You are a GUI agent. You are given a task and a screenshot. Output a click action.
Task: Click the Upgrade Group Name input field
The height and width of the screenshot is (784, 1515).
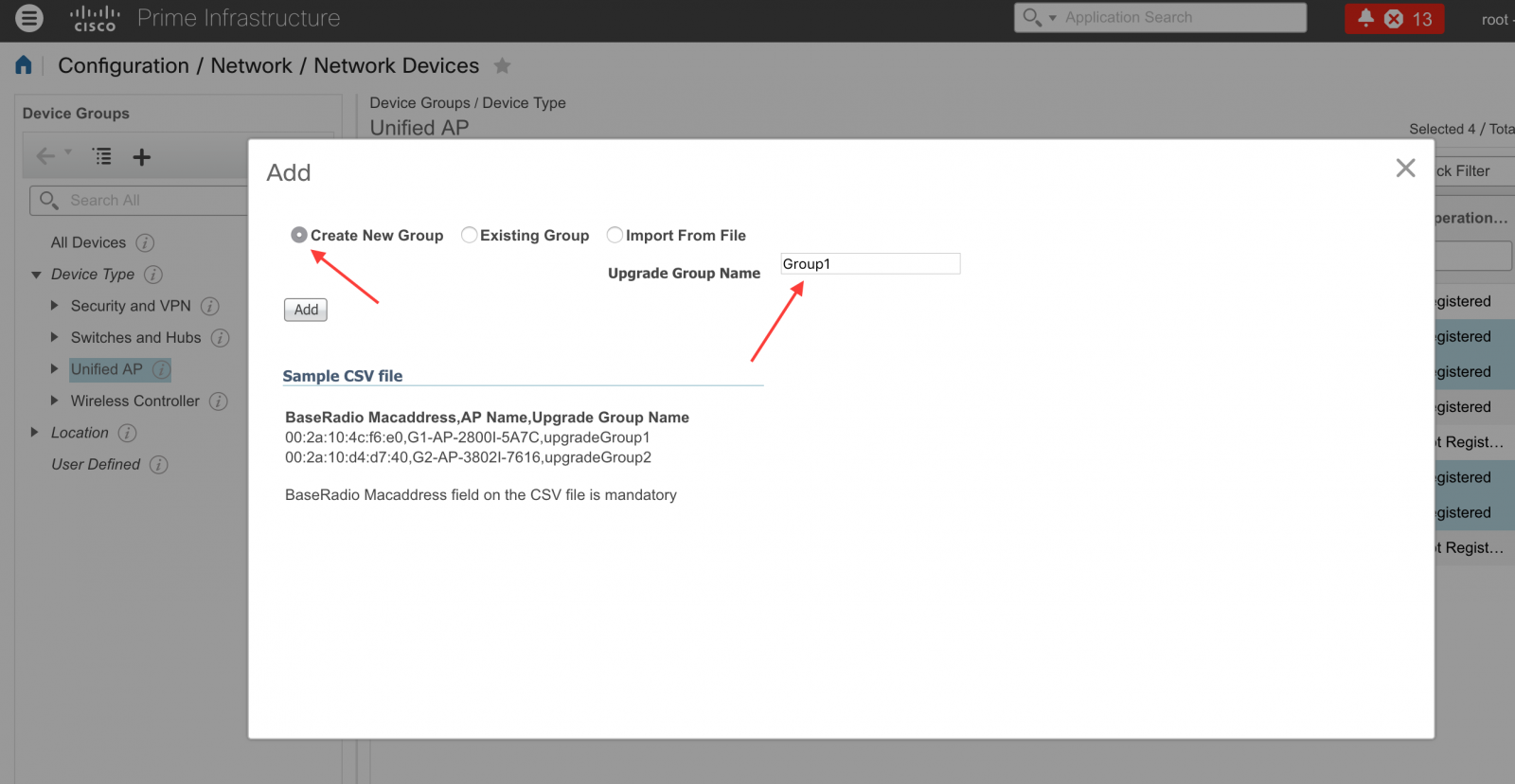click(x=870, y=264)
